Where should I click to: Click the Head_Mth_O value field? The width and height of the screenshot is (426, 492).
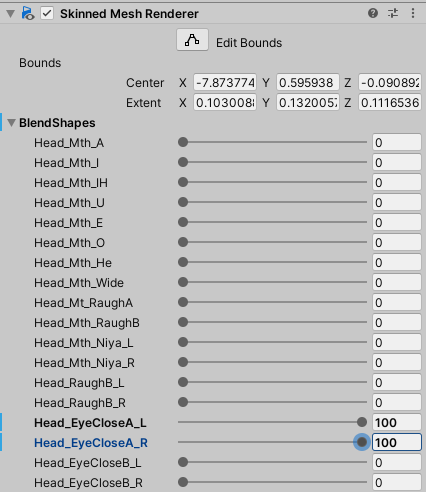[397, 242]
